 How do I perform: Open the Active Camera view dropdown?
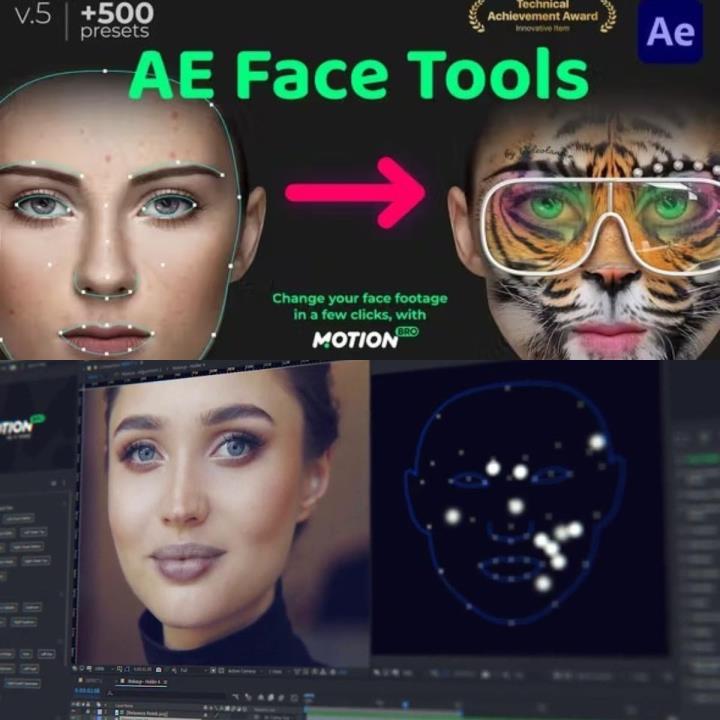[x=245, y=671]
